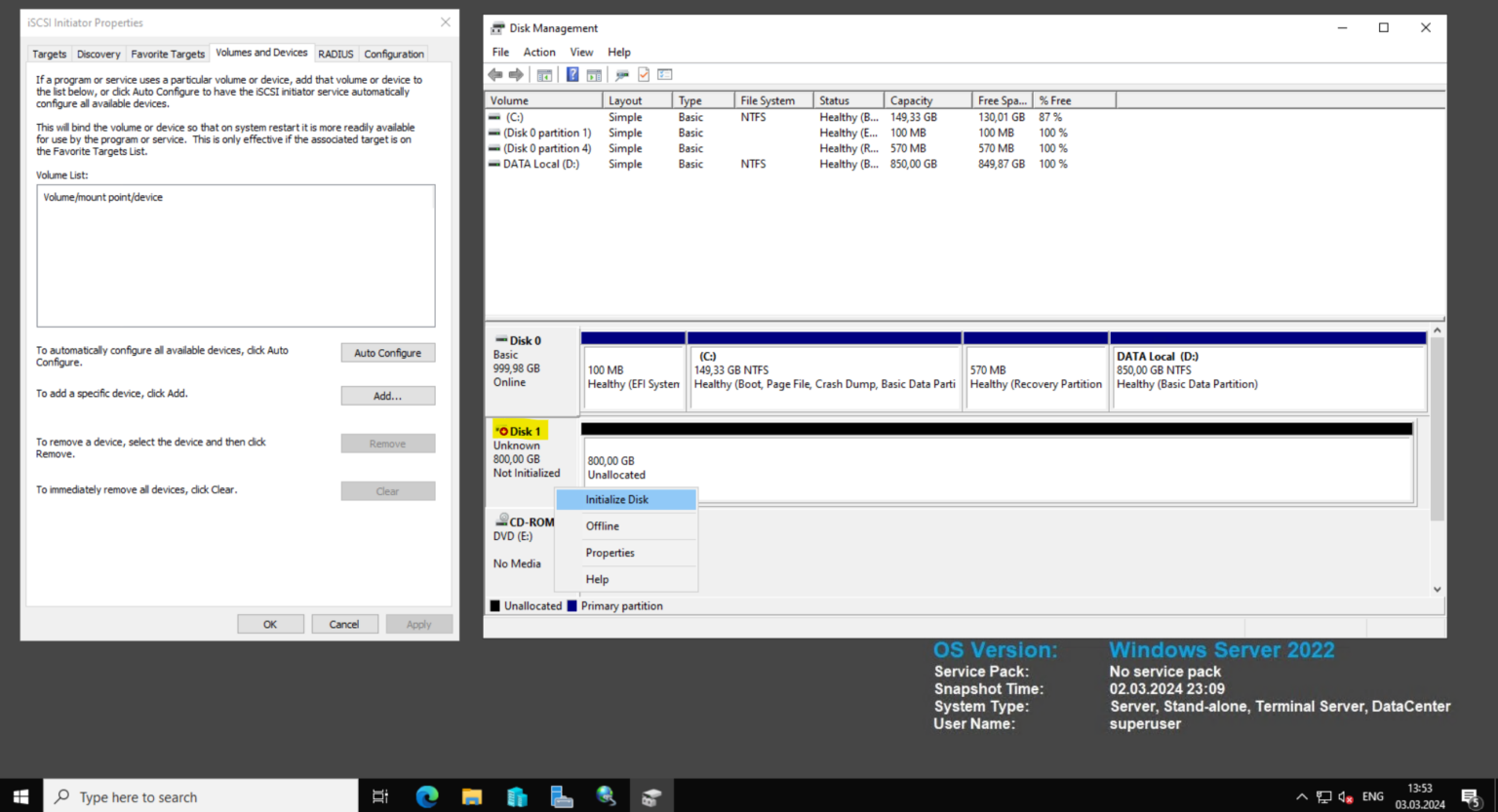This screenshot has width=1498, height=812.
Task: Click the up scroll arrow in Disk Management
Action: pos(1438,331)
